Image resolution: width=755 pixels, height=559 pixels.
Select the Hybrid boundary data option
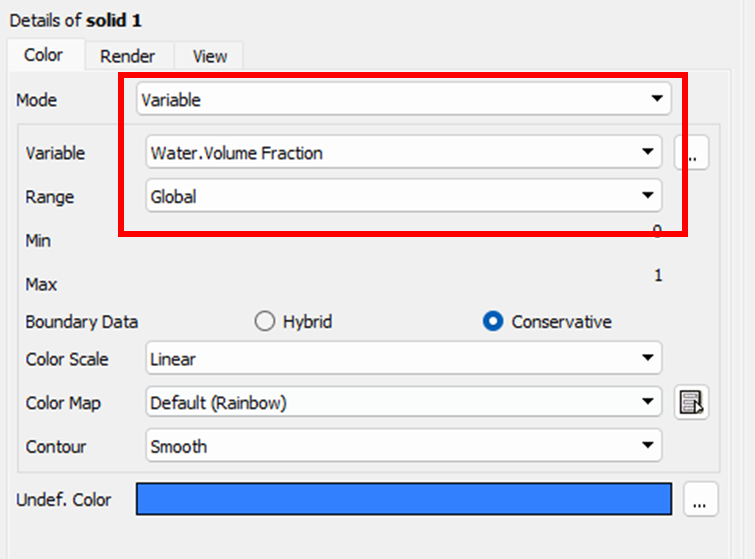[x=293, y=321]
